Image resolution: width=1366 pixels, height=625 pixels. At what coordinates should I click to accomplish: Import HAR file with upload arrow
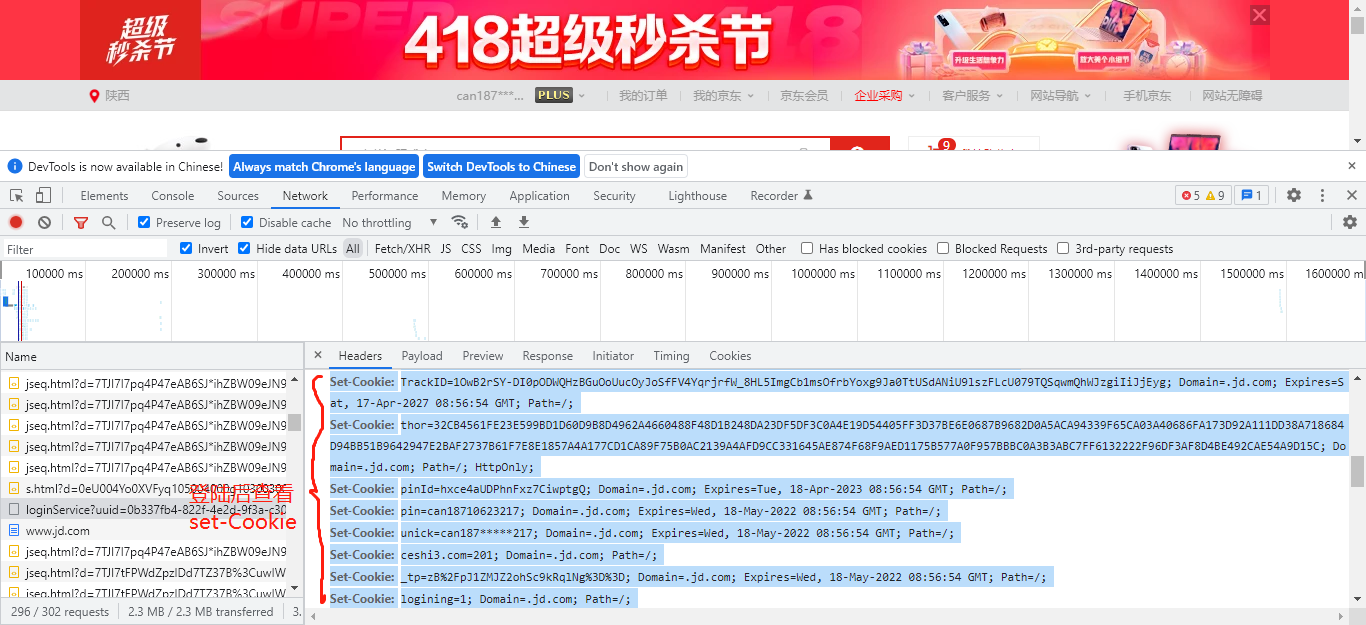(495, 222)
